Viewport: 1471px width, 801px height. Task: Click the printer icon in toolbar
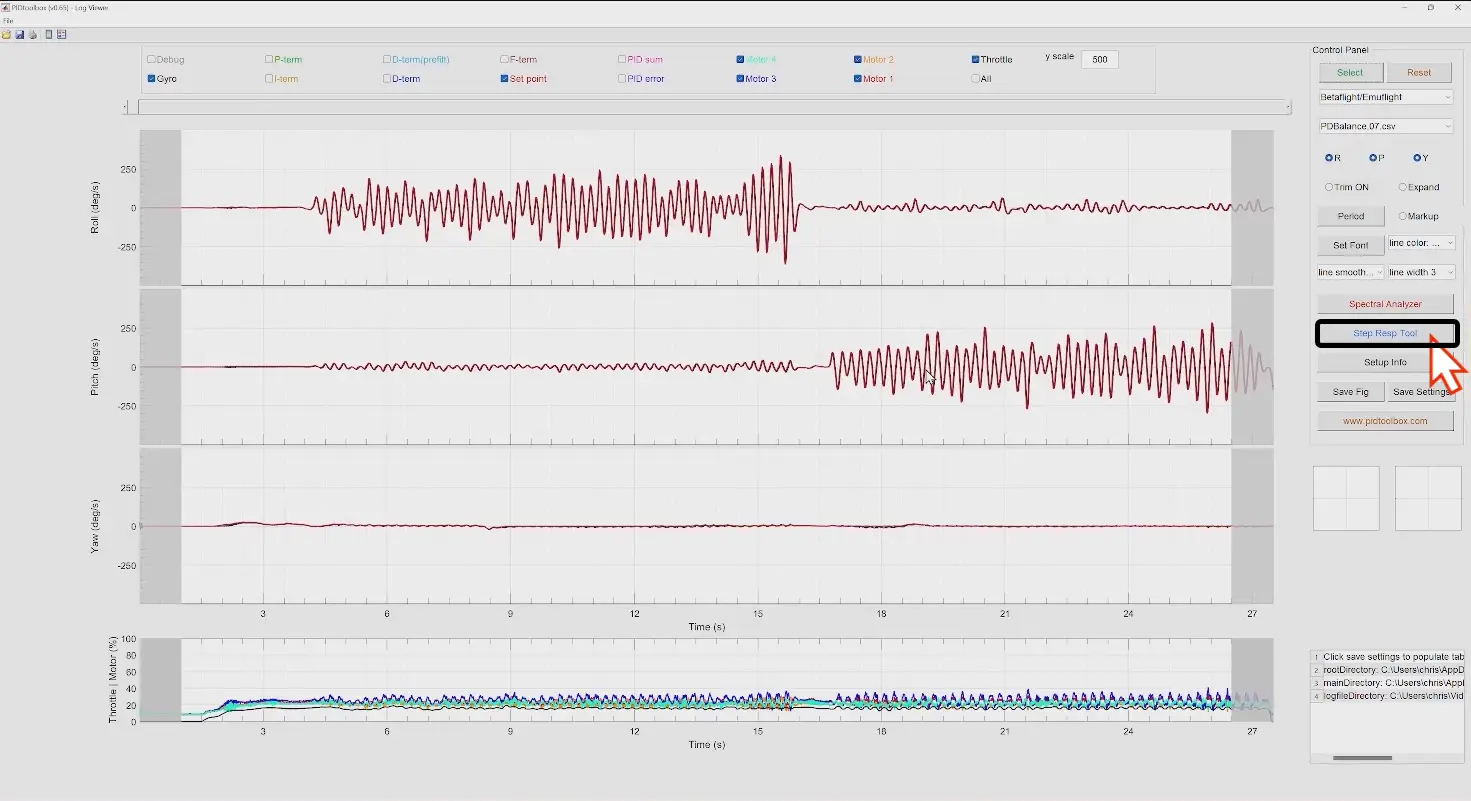coord(32,35)
